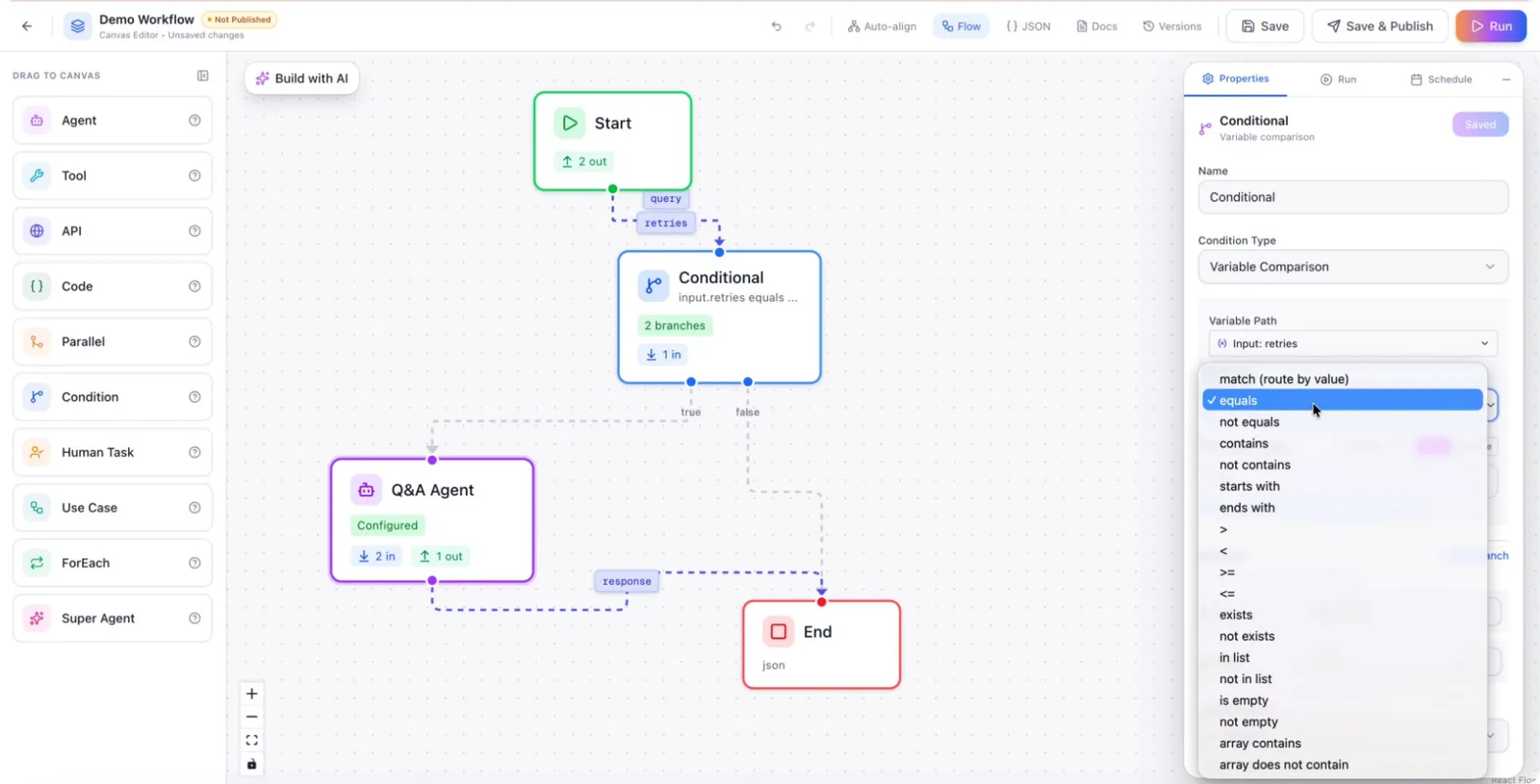This screenshot has width=1540, height=784.
Task: Zoom out with the minus canvas control
Action: pos(252,717)
